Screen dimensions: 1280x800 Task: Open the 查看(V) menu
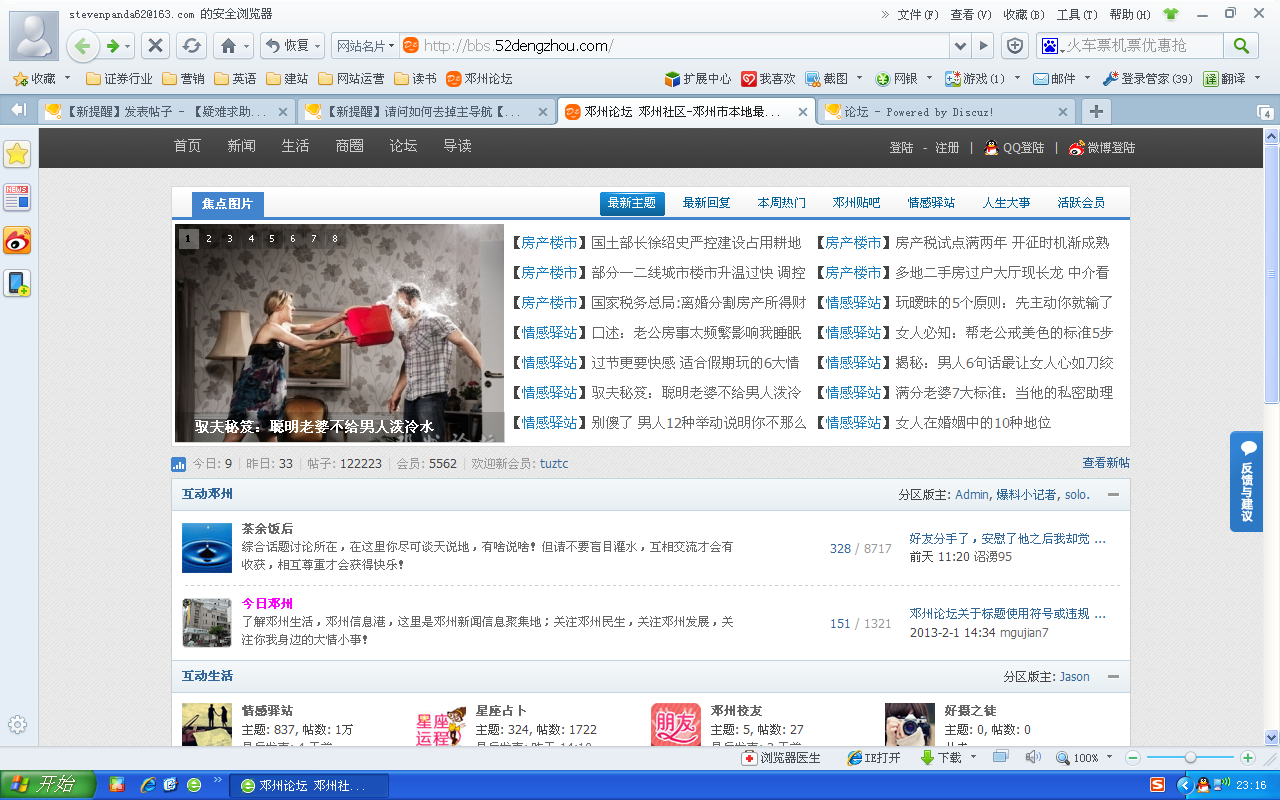pos(971,14)
